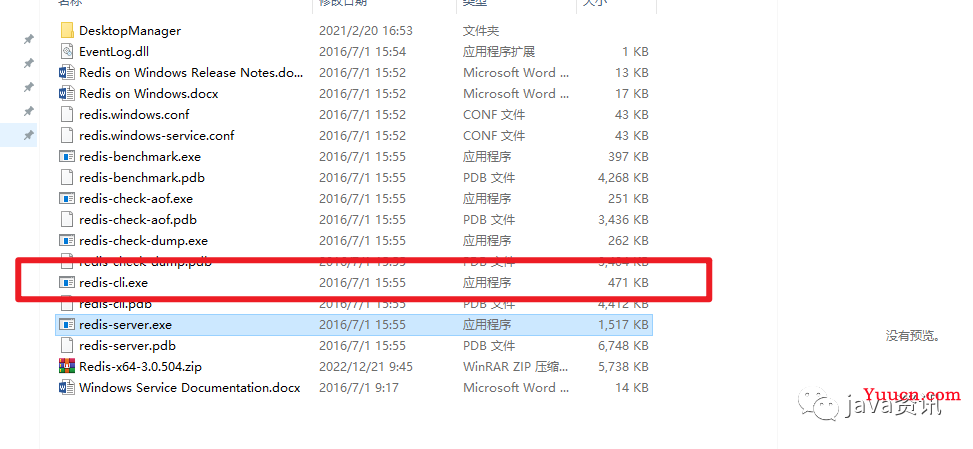
Task: Click the redis-check-aof.pdb file icon
Action: 67,220
